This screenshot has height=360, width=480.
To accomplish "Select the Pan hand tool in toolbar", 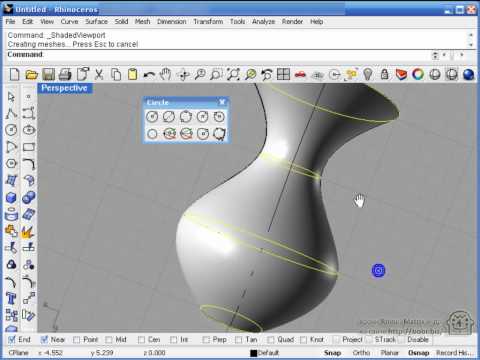I will pyautogui.click(x=166, y=74).
